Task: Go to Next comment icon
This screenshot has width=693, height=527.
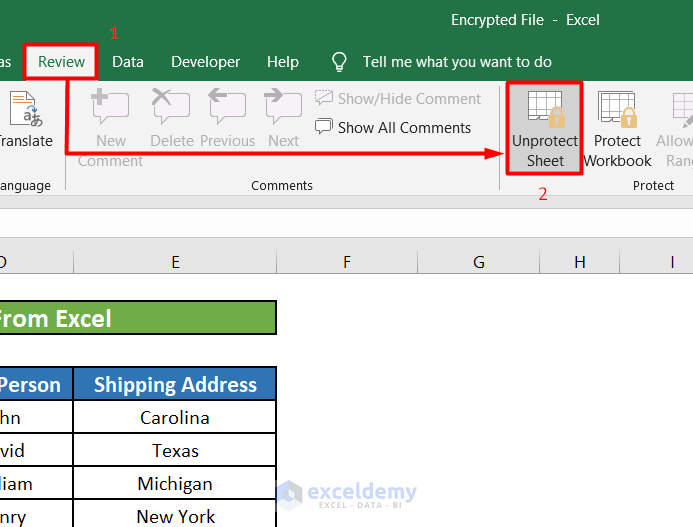Action: [283, 106]
